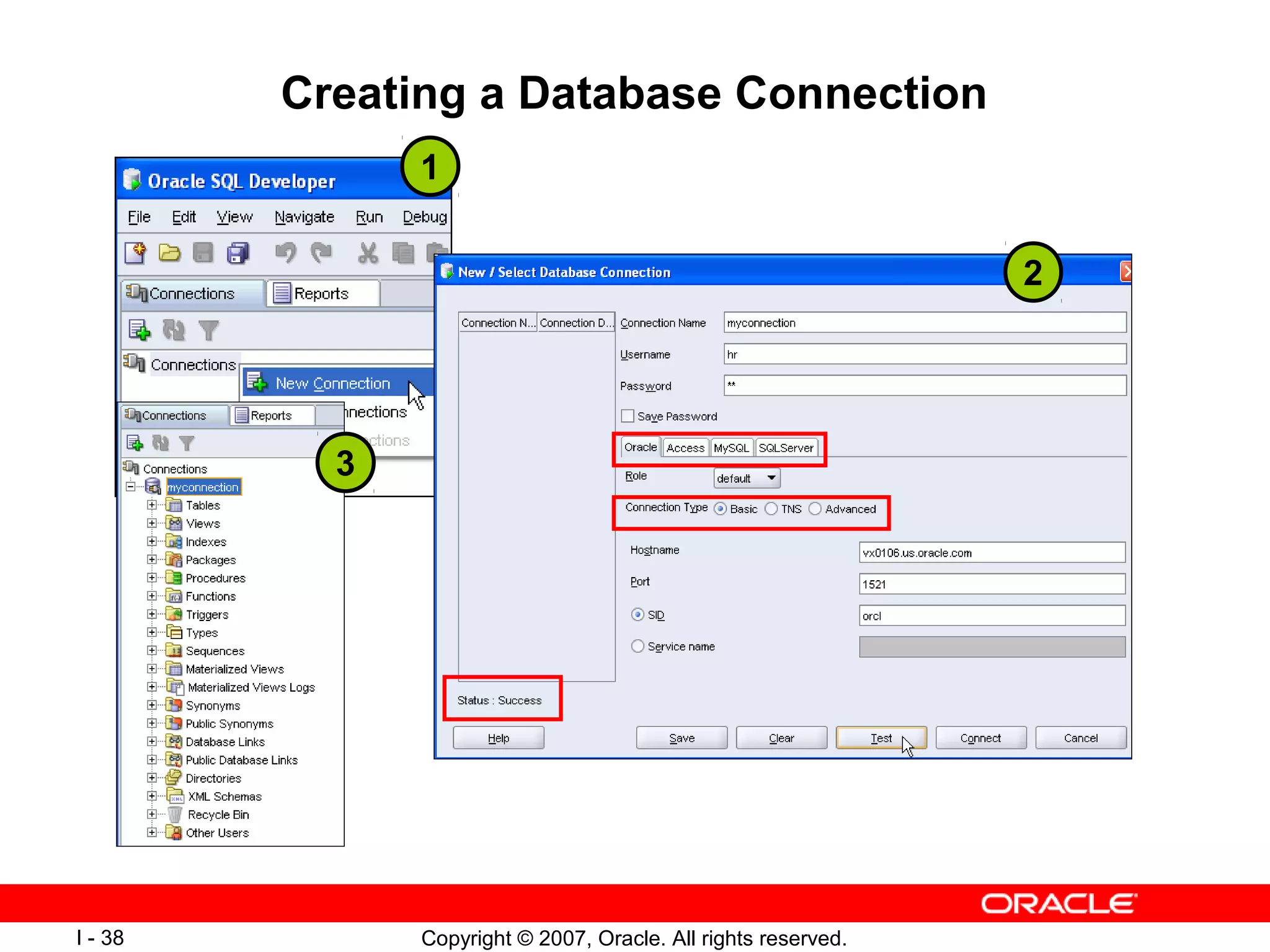1270x952 pixels.
Task: Select Public Database Links tree item
Action: pos(242,760)
